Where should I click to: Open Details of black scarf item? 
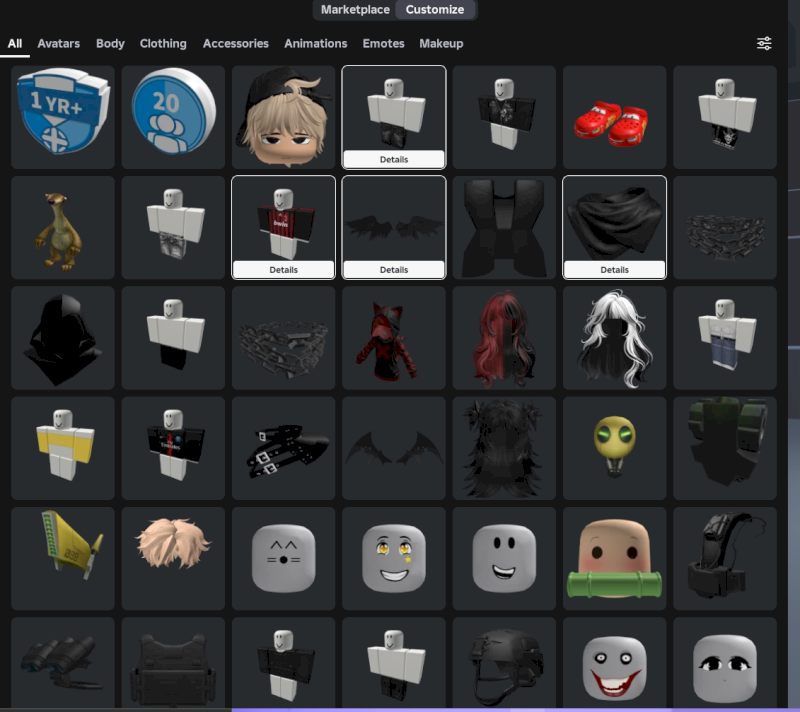614,270
